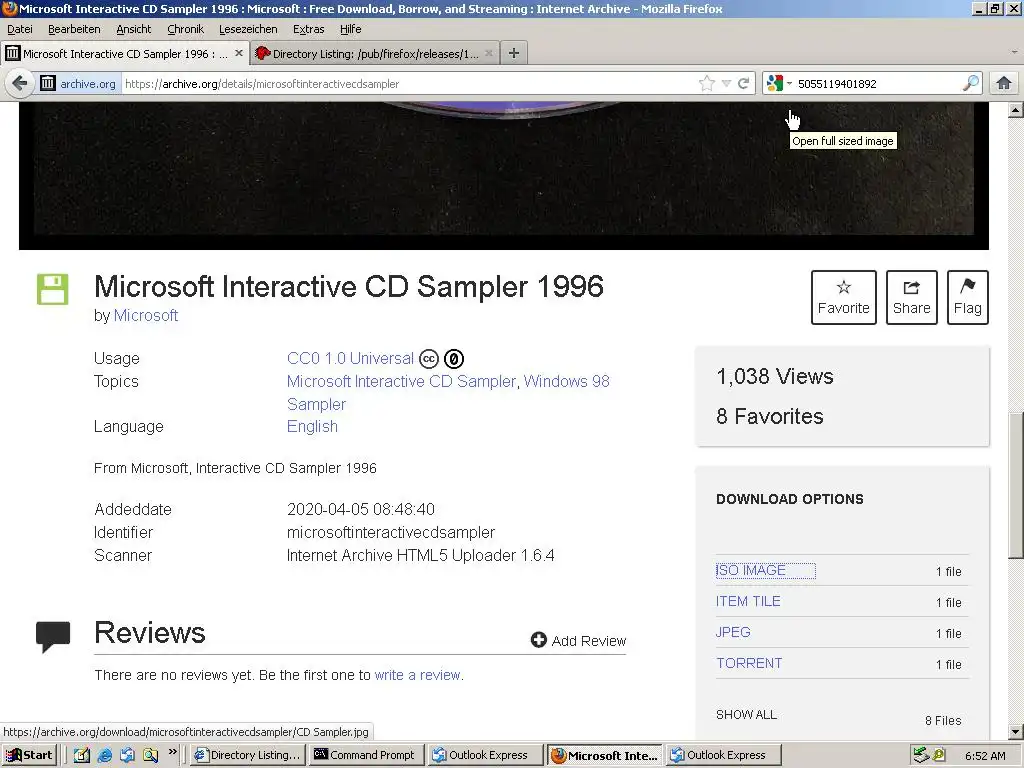Click the vertical scrollbar thumb
This screenshot has height=768, width=1024.
pyautogui.click(x=1016, y=485)
